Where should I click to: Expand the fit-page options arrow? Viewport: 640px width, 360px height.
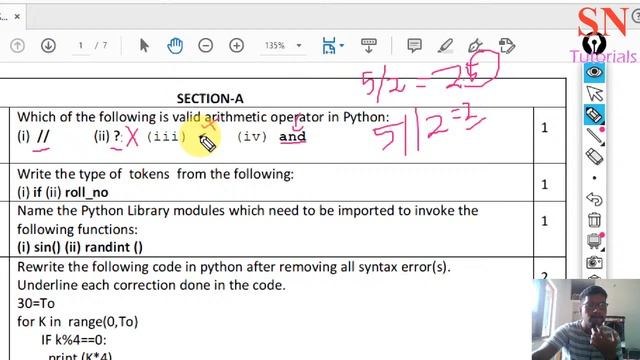click(342, 45)
